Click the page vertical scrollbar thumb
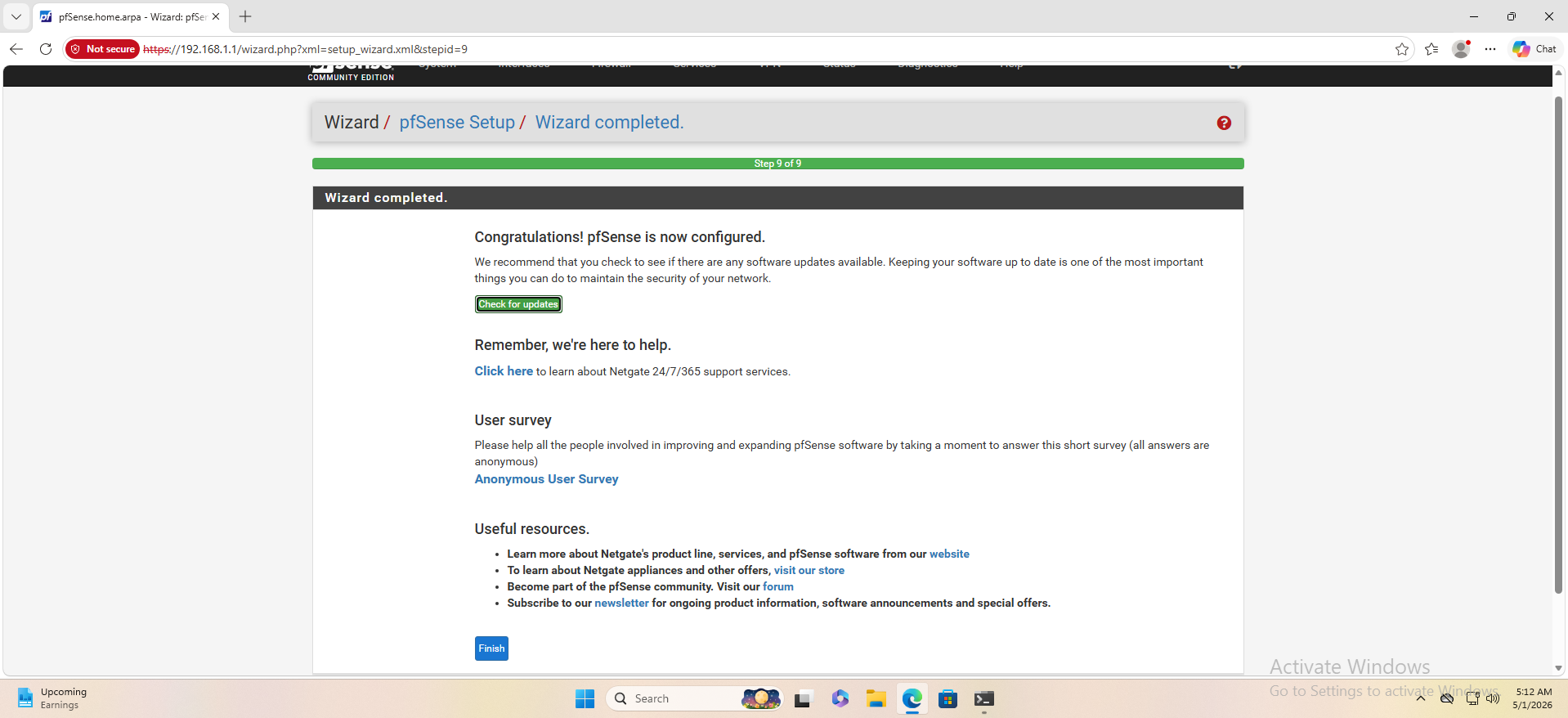This screenshot has height=718, width=1568. click(1558, 343)
